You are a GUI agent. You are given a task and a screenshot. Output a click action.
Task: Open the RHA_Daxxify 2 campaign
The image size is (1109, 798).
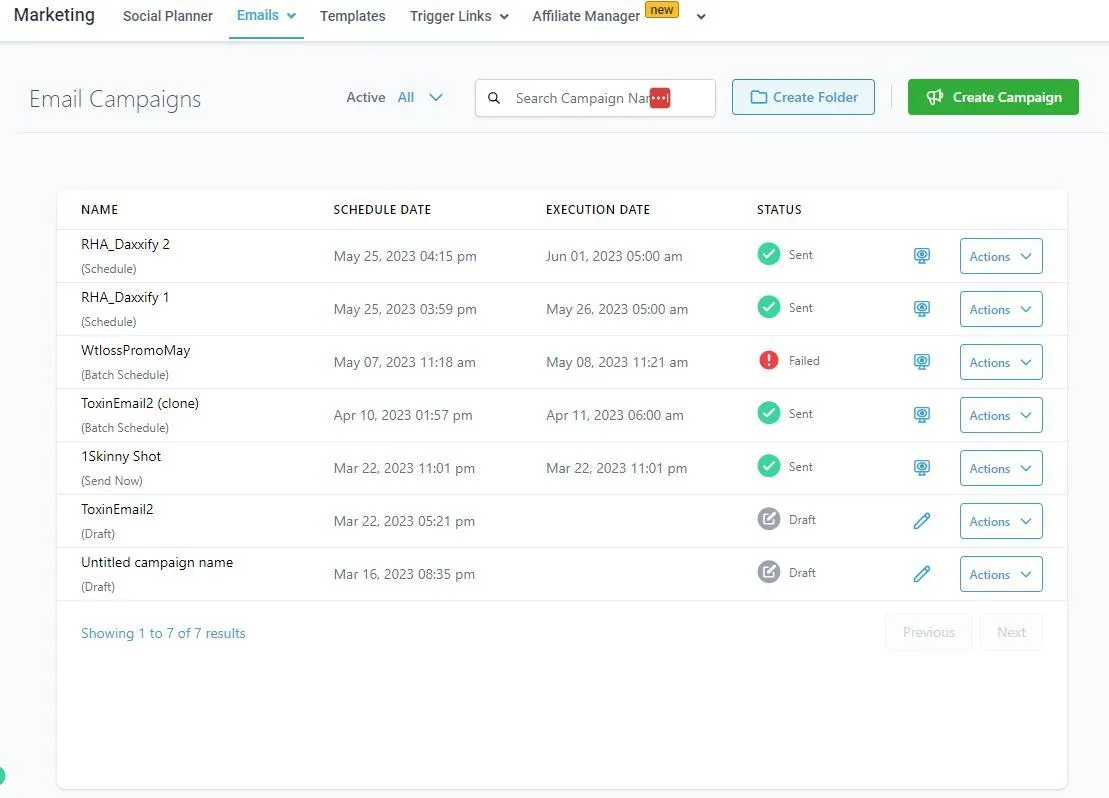125,244
